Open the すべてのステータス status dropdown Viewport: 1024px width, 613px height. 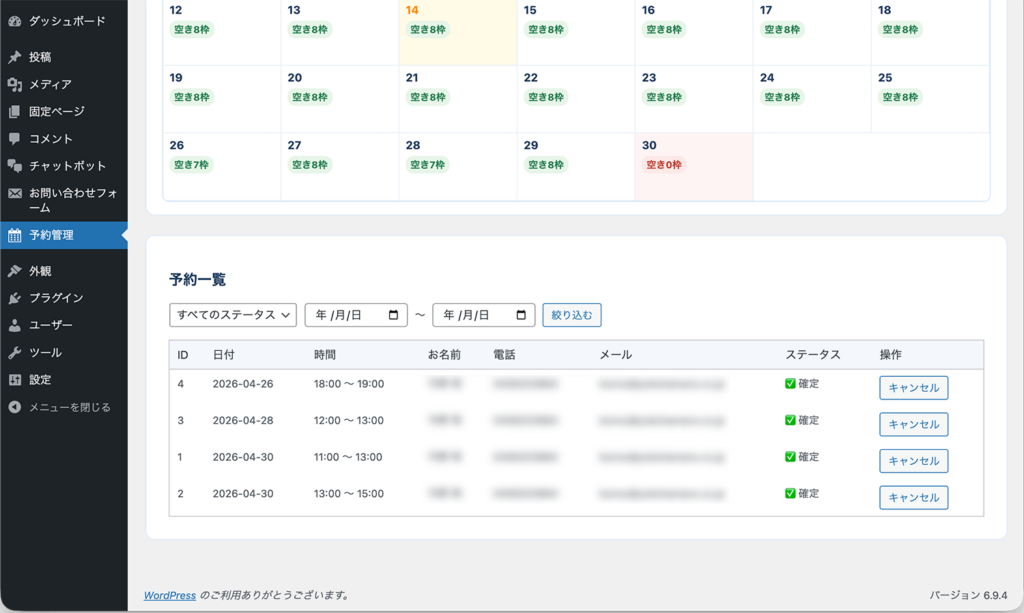point(233,315)
